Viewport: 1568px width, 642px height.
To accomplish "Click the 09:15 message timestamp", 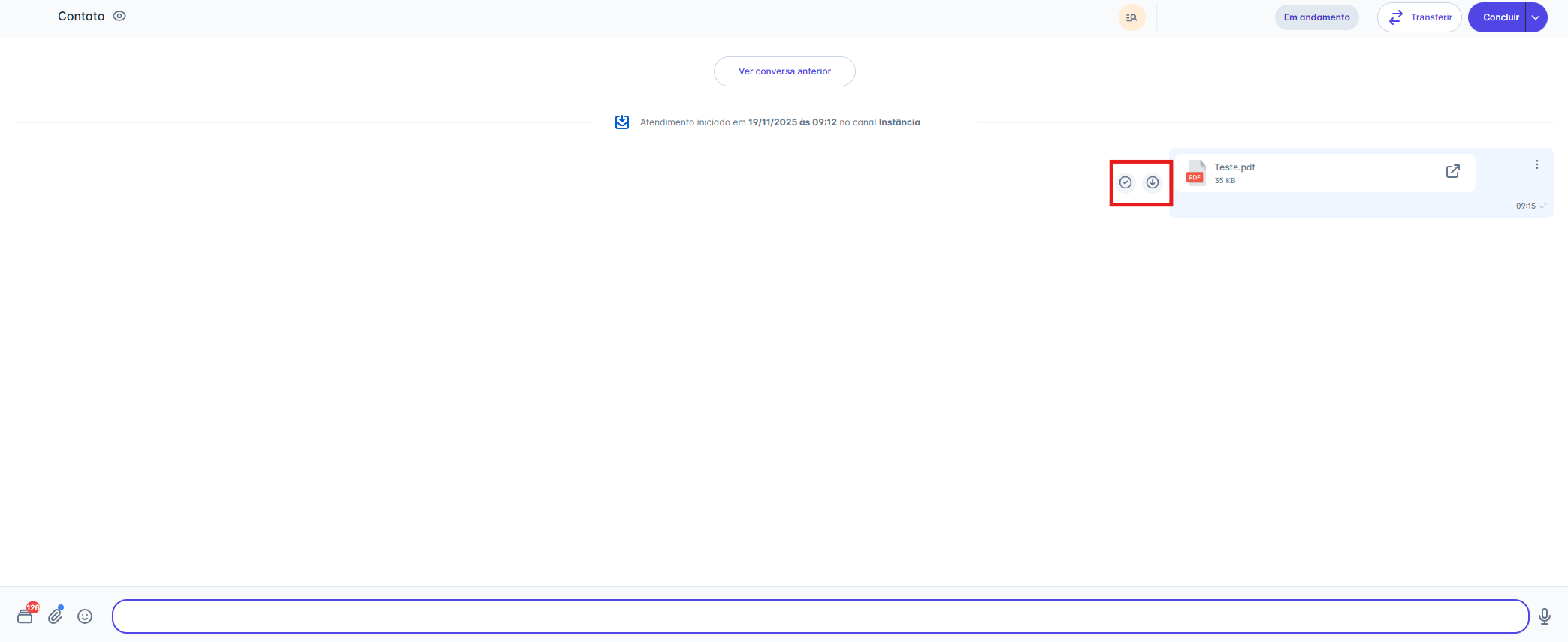I will pyautogui.click(x=1525, y=206).
